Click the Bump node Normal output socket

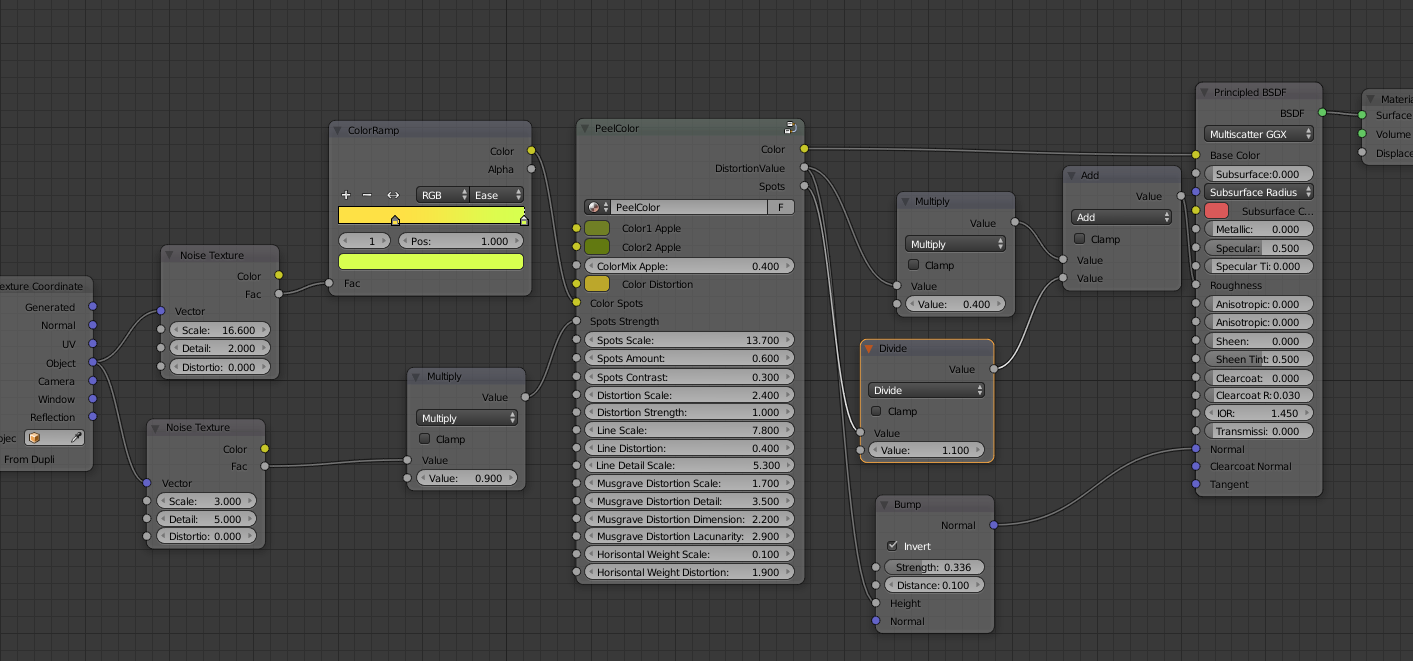(x=993, y=525)
